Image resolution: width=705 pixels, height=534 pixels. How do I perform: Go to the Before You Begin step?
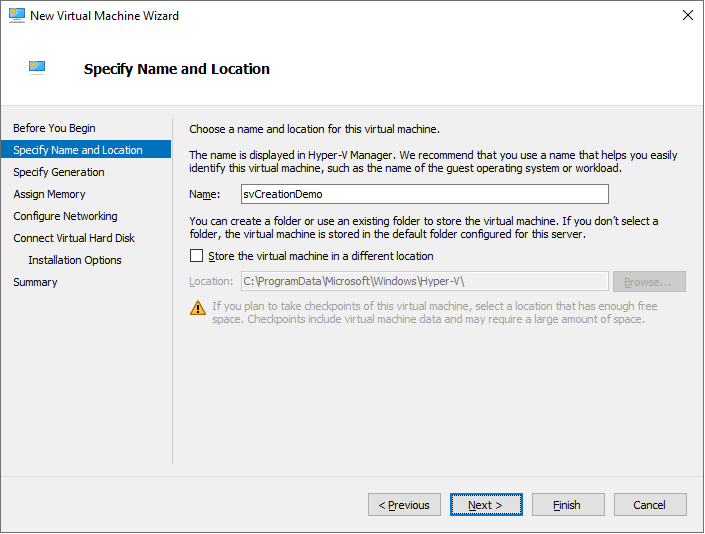tap(54, 128)
